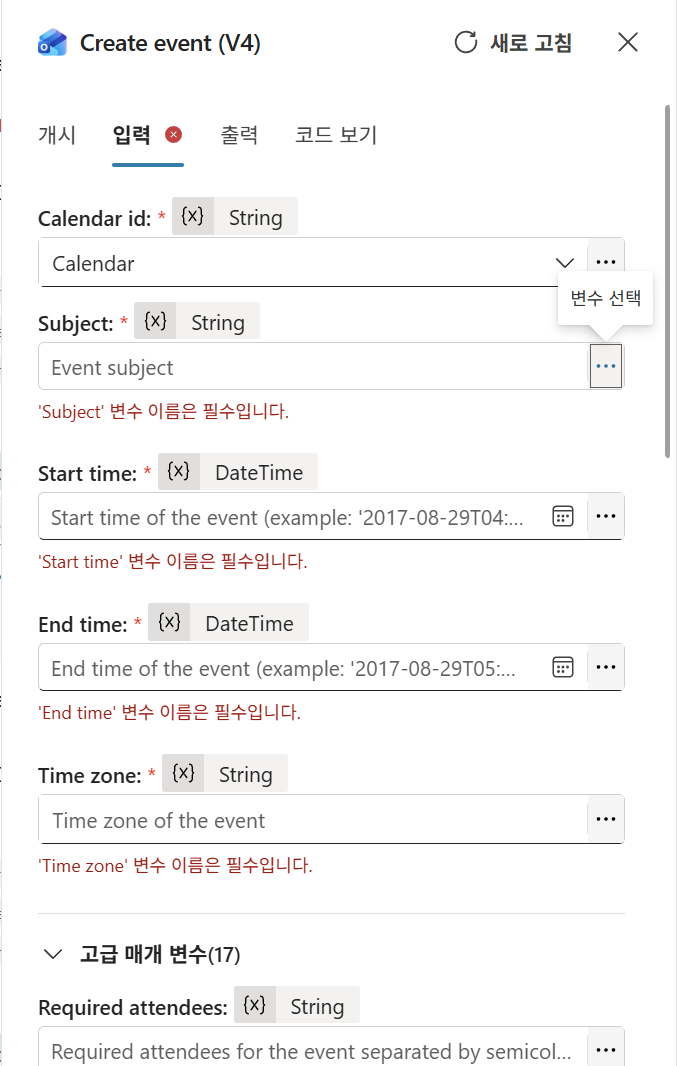Switch to the 개시 tab
The width and height of the screenshot is (677, 1066).
tap(57, 135)
